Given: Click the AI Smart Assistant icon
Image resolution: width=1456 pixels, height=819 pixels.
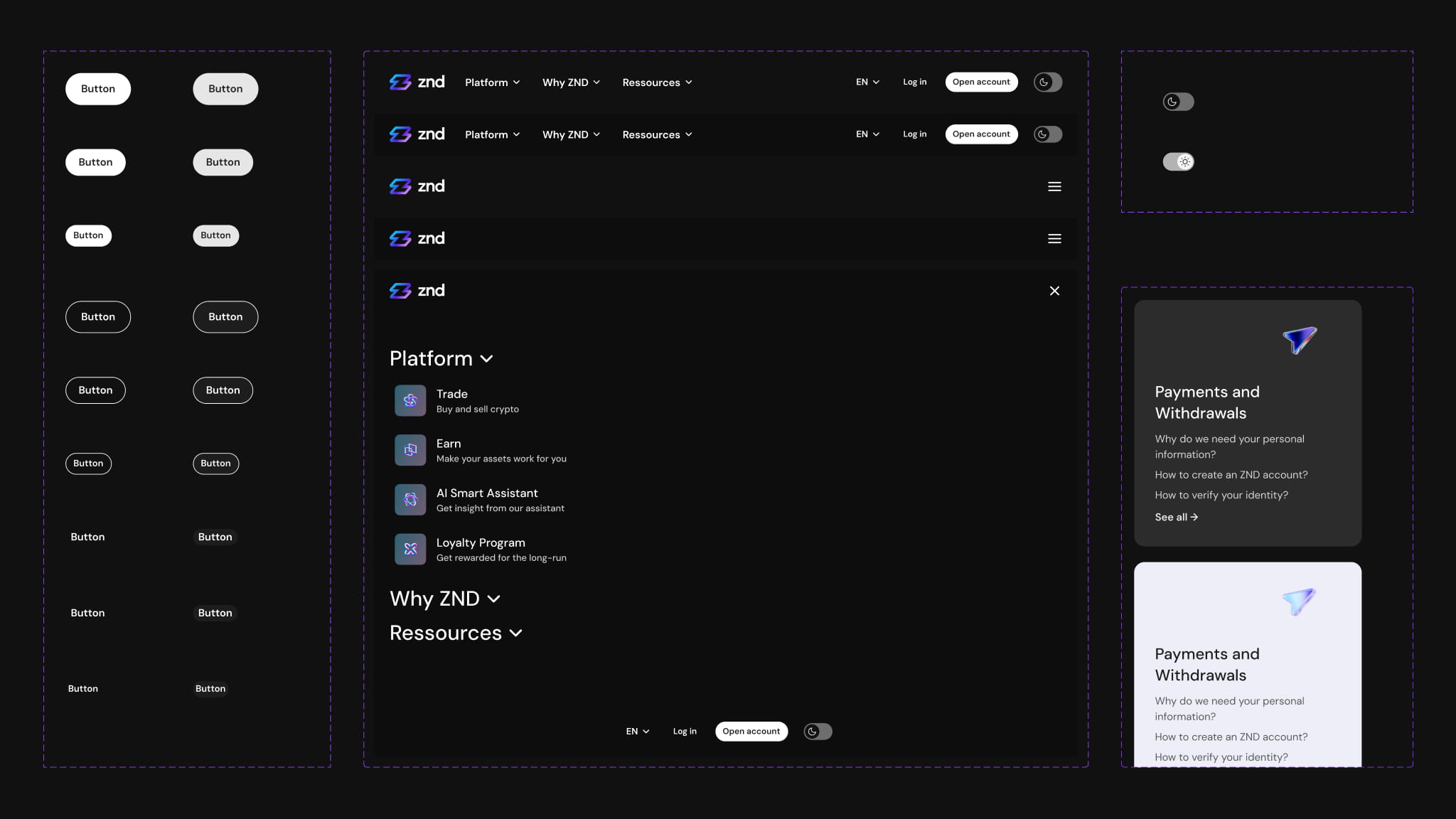Looking at the screenshot, I should (x=410, y=500).
